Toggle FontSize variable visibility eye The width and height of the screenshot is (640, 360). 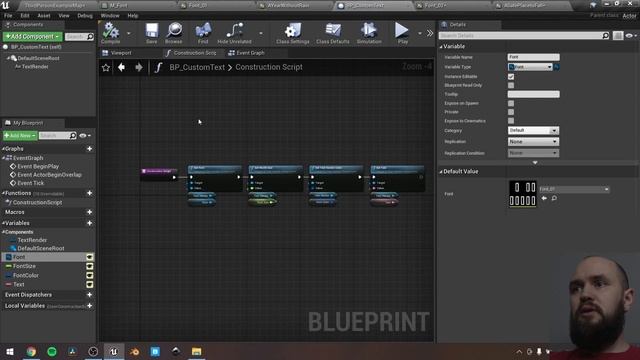click(x=89, y=266)
